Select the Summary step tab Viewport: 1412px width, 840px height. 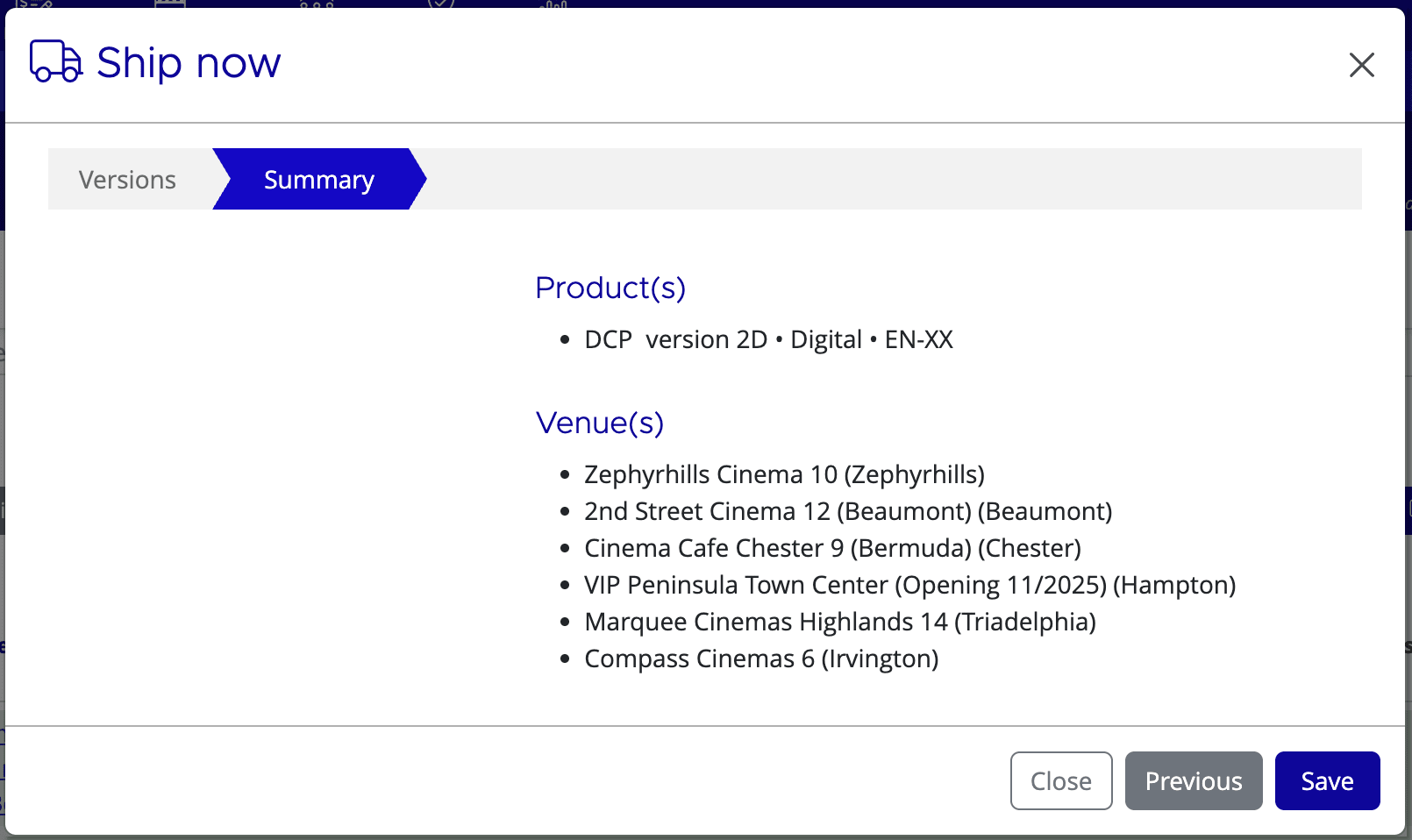click(319, 179)
